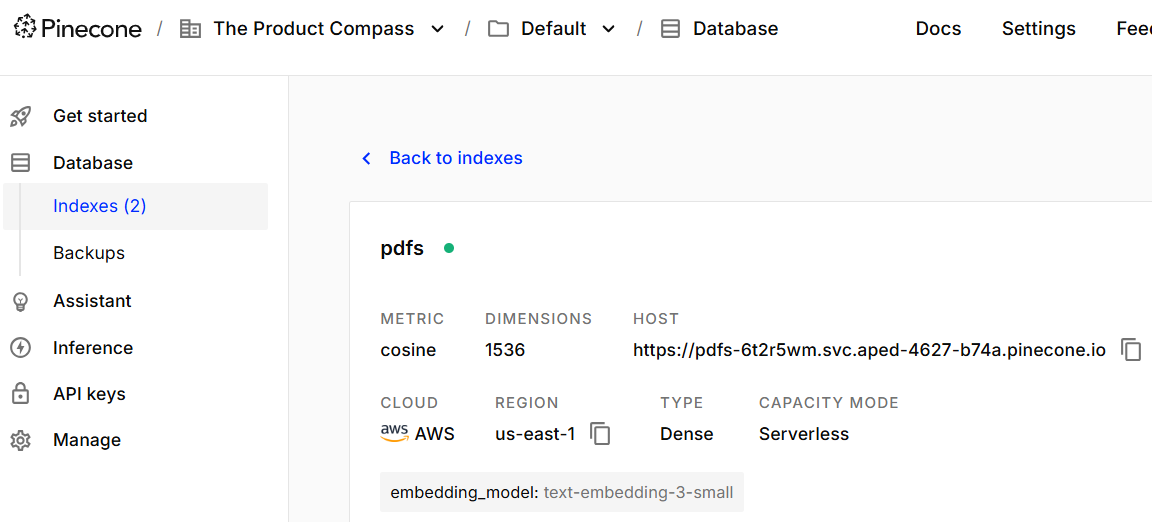Copy the us-east-1 region value
Image resolution: width=1152 pixels, height=522 pixels.
600,434
